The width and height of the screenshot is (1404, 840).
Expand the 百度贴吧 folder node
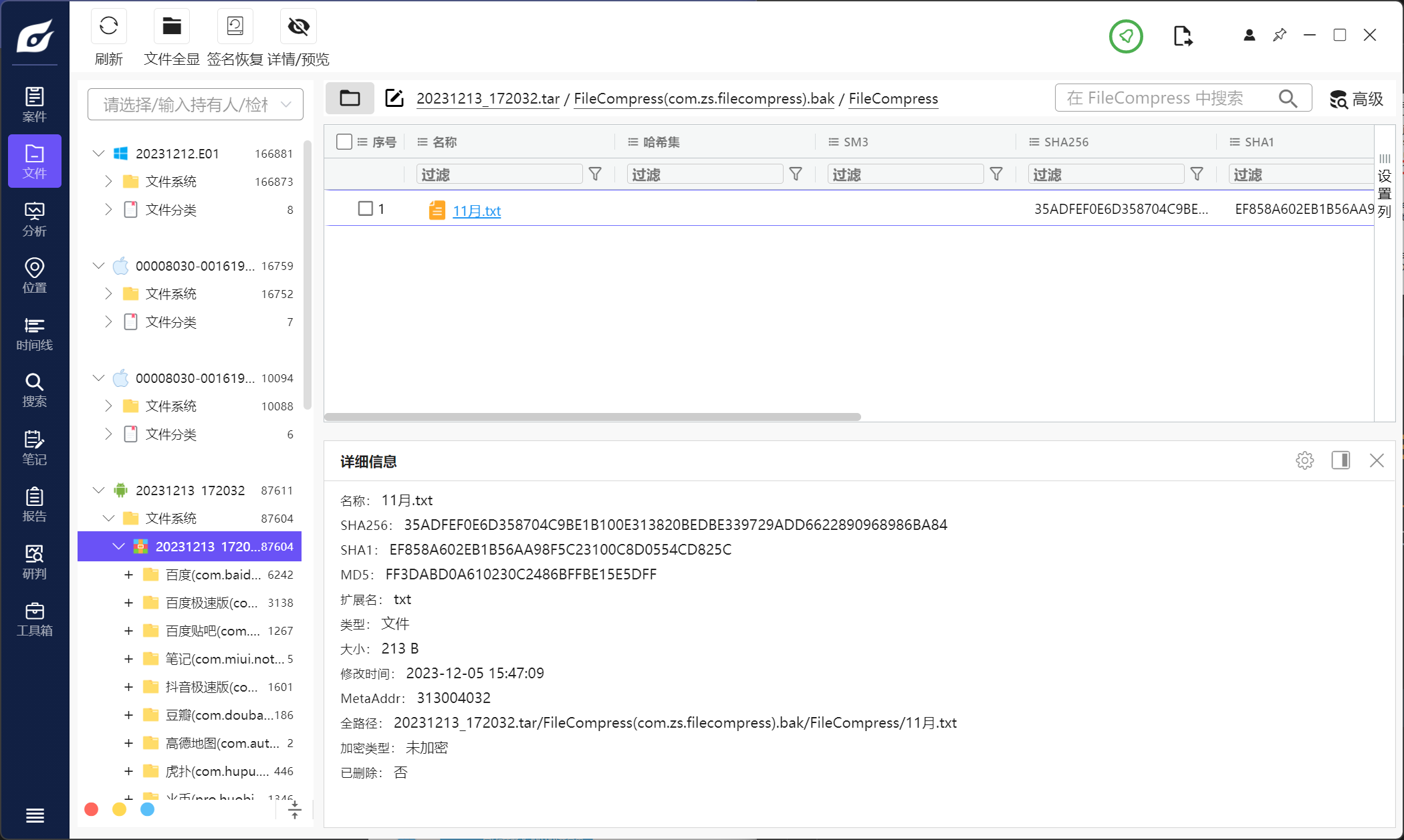click(128, 631)
